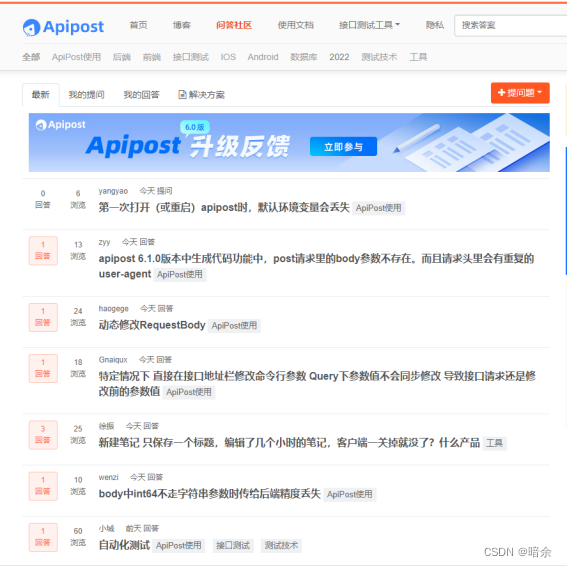Filter by 前端 category
The width and height of the screenshot is (567, 567).
coord(152,57)
